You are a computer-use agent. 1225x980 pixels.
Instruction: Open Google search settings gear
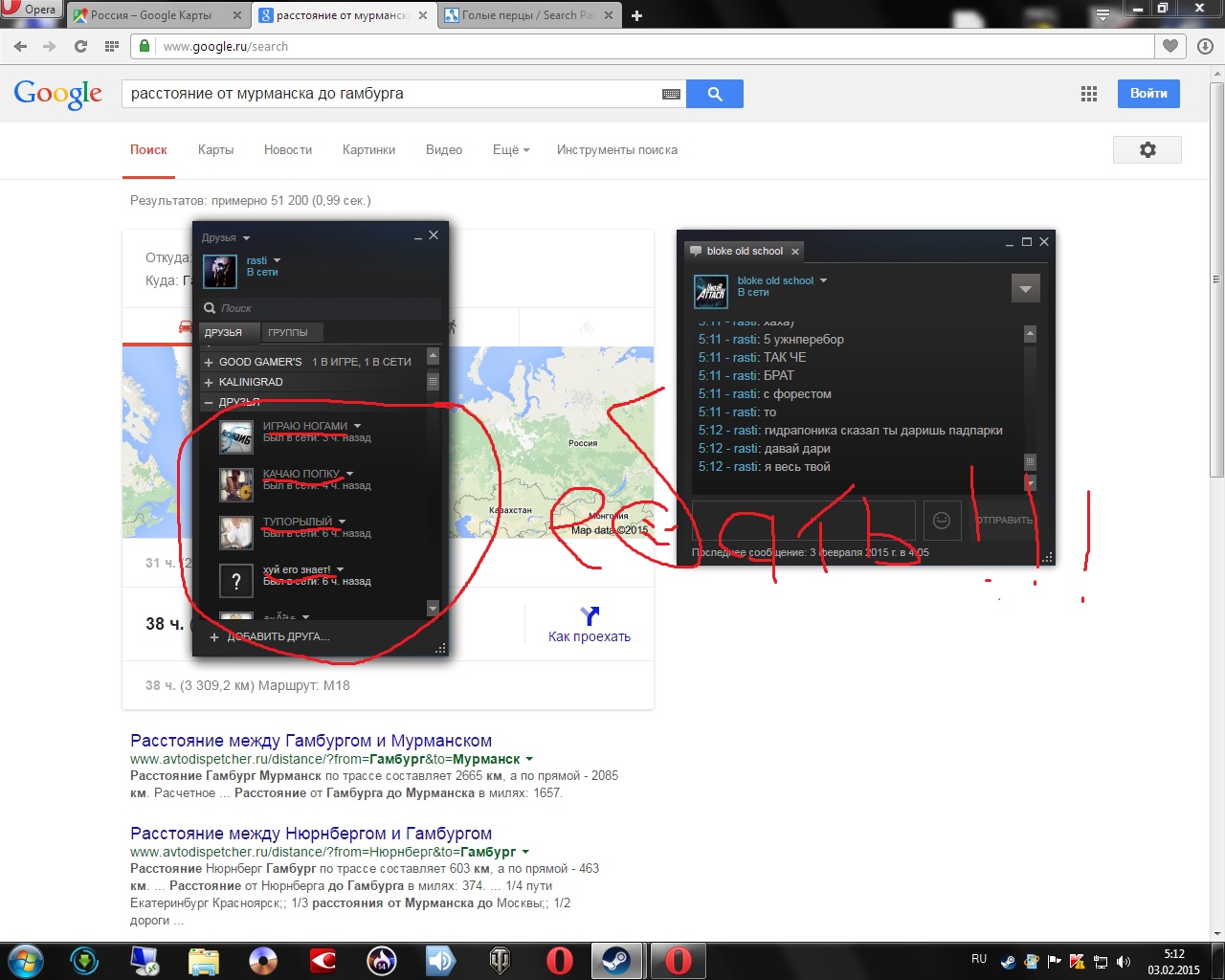click(x=1147, y=149)
